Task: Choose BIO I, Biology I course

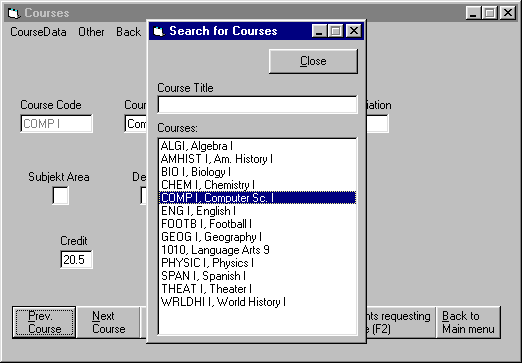Action: click(257, 172)
